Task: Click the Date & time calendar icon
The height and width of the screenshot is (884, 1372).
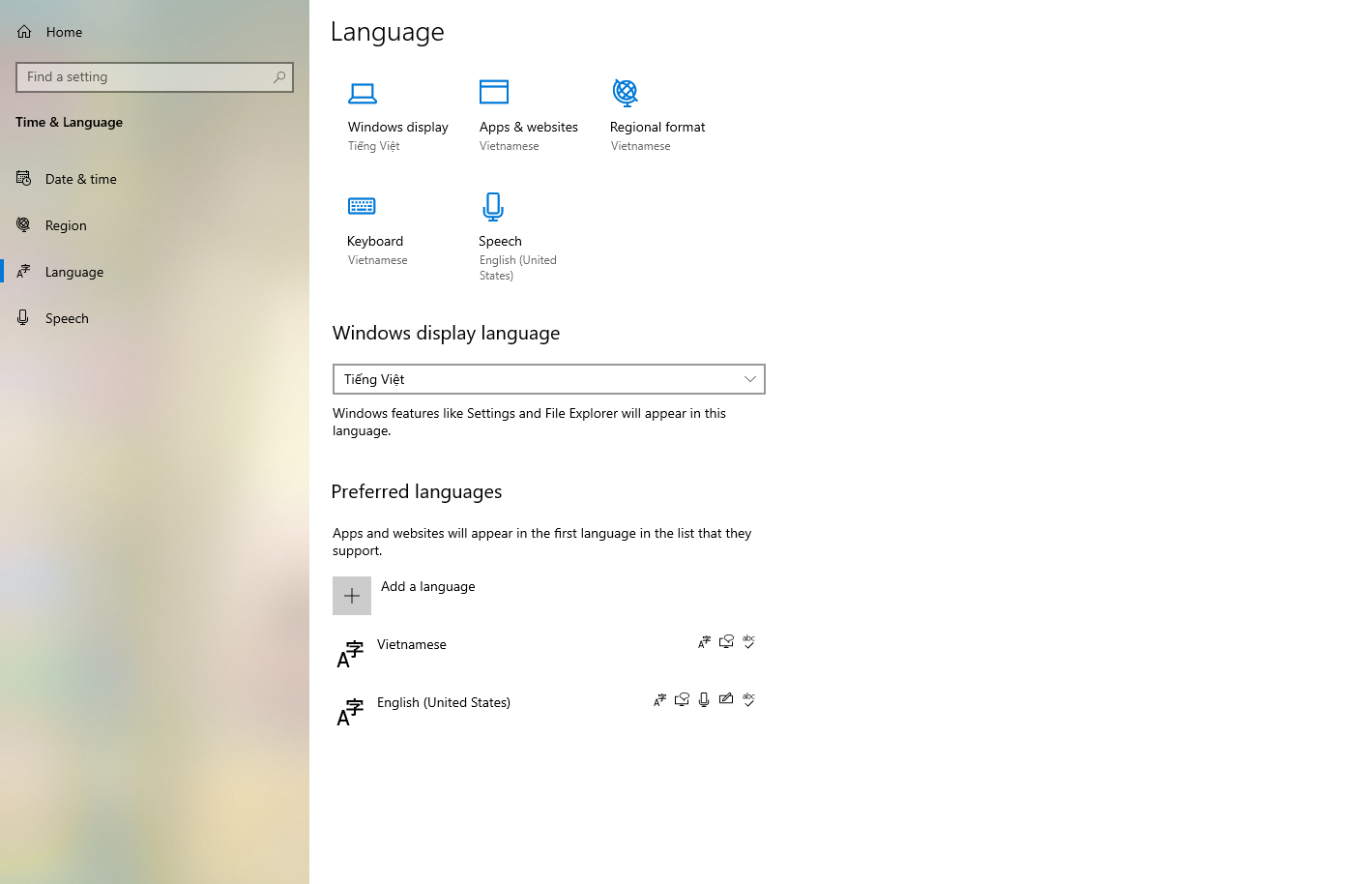Action: coord(24,178)
